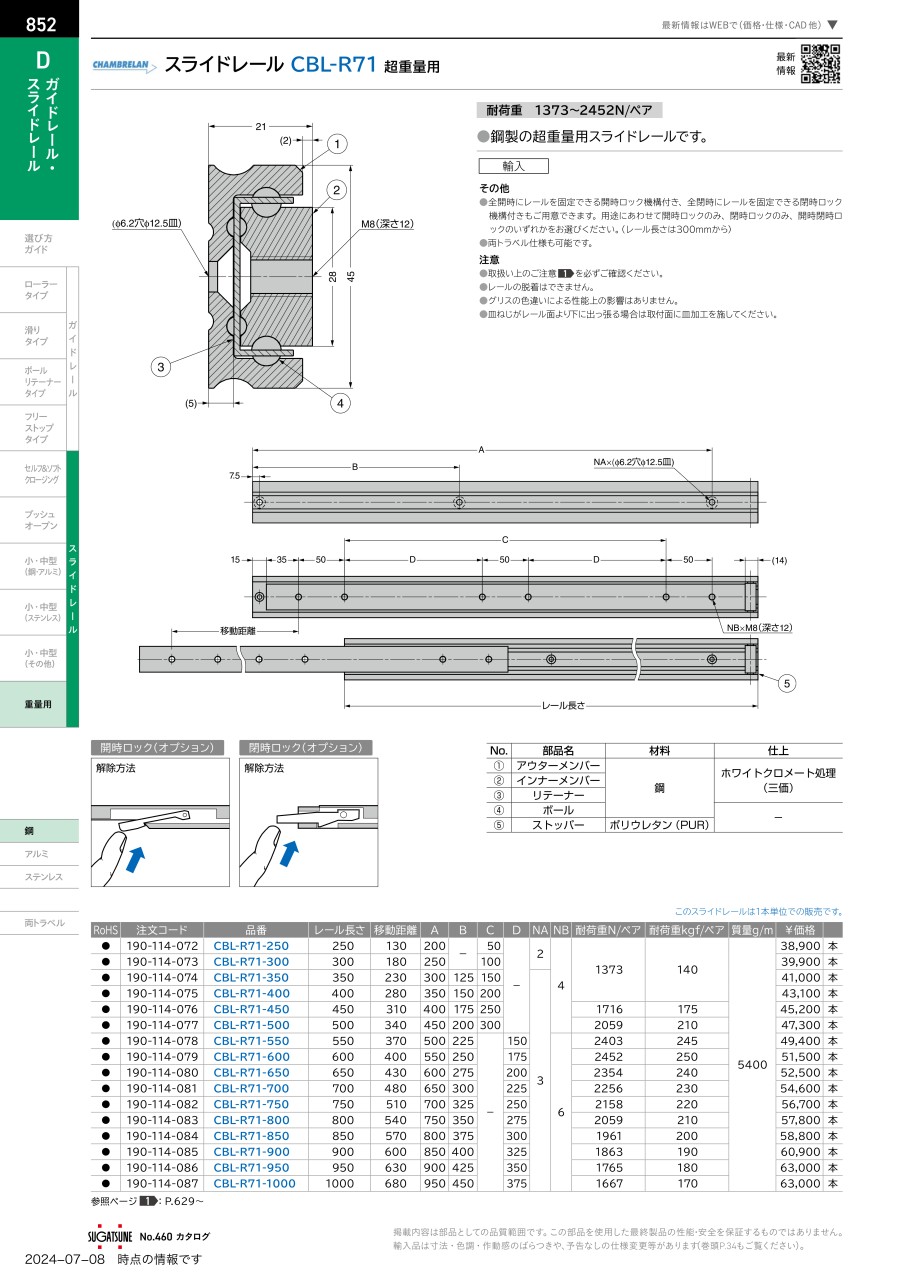Click the 輸入 import badge

[x=513, y=167]
